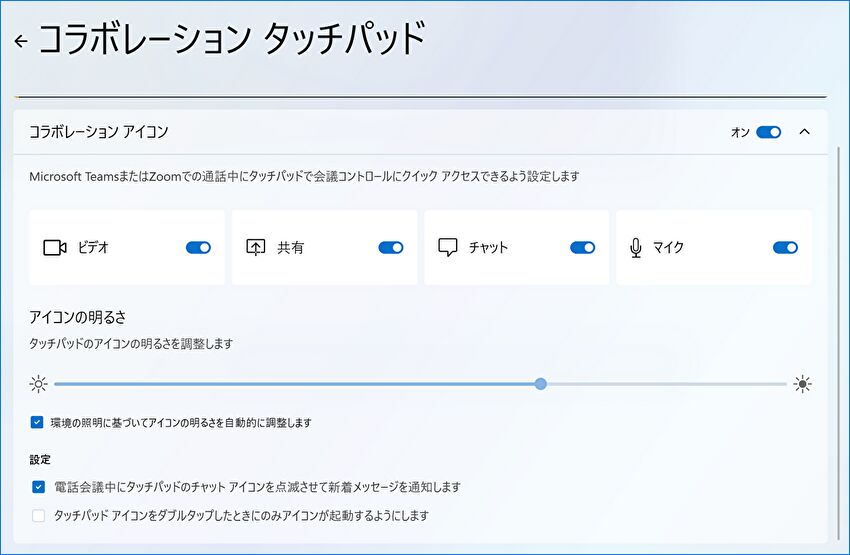Go back using the arrow beside the title
The width and height of the screenshot is (850, 555).
(x=21, y=41)
